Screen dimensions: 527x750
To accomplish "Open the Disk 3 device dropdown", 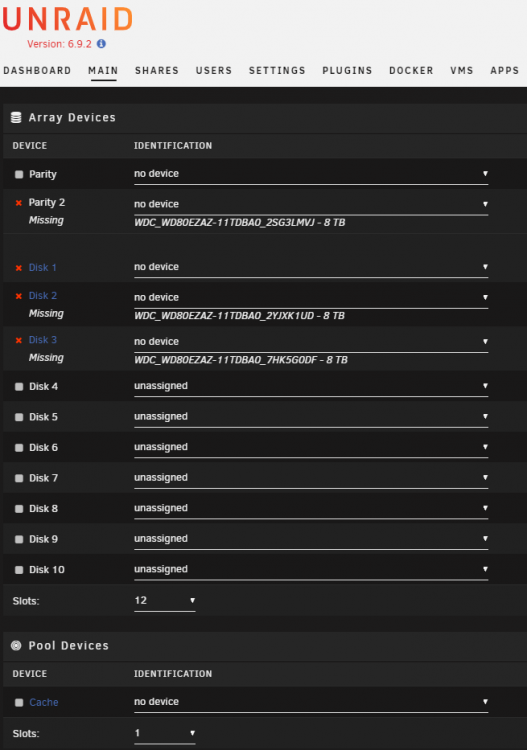I will coord(311,342).
